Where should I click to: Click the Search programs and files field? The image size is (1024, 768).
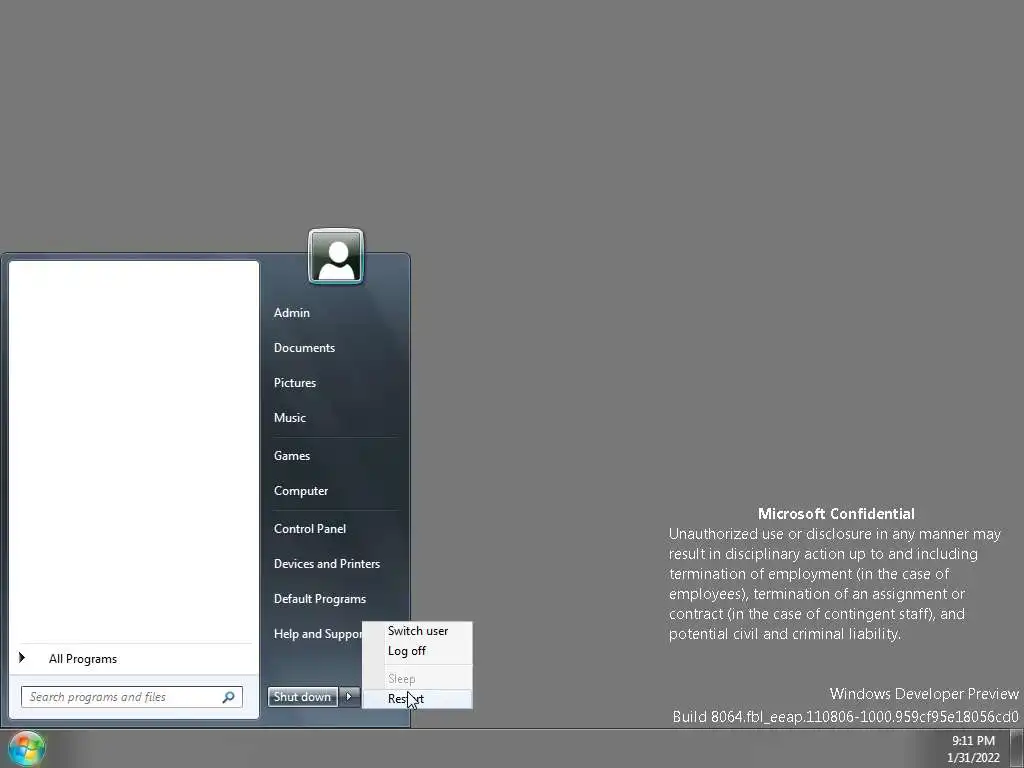pos(132,697)
